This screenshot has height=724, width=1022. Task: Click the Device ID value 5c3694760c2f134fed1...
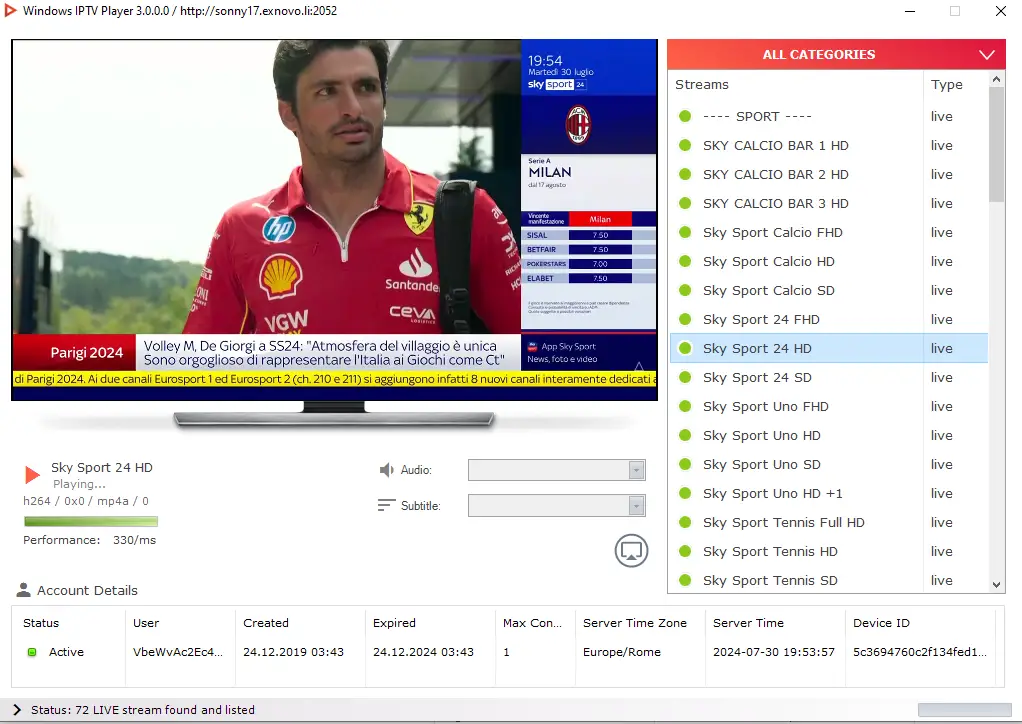(920, 652)
